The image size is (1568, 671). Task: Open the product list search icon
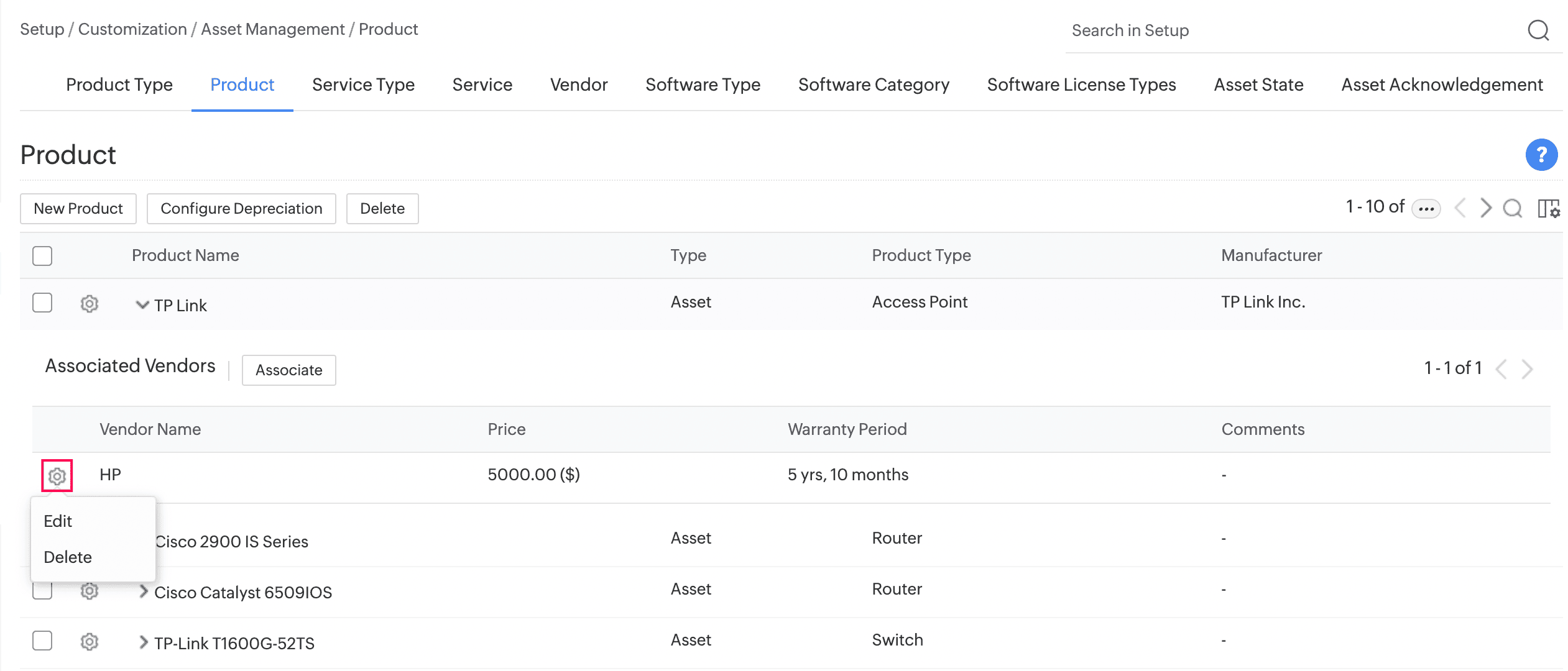[x=1512, y=208]
